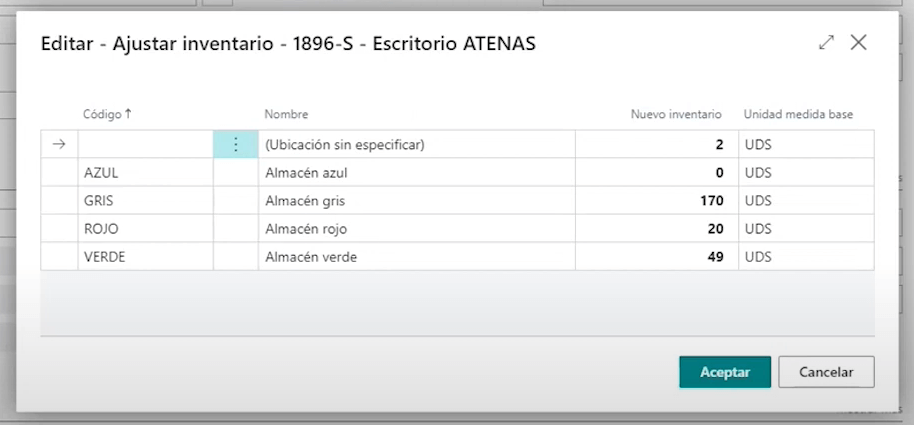Click the Nuevo inventario column header

[676, 114]
